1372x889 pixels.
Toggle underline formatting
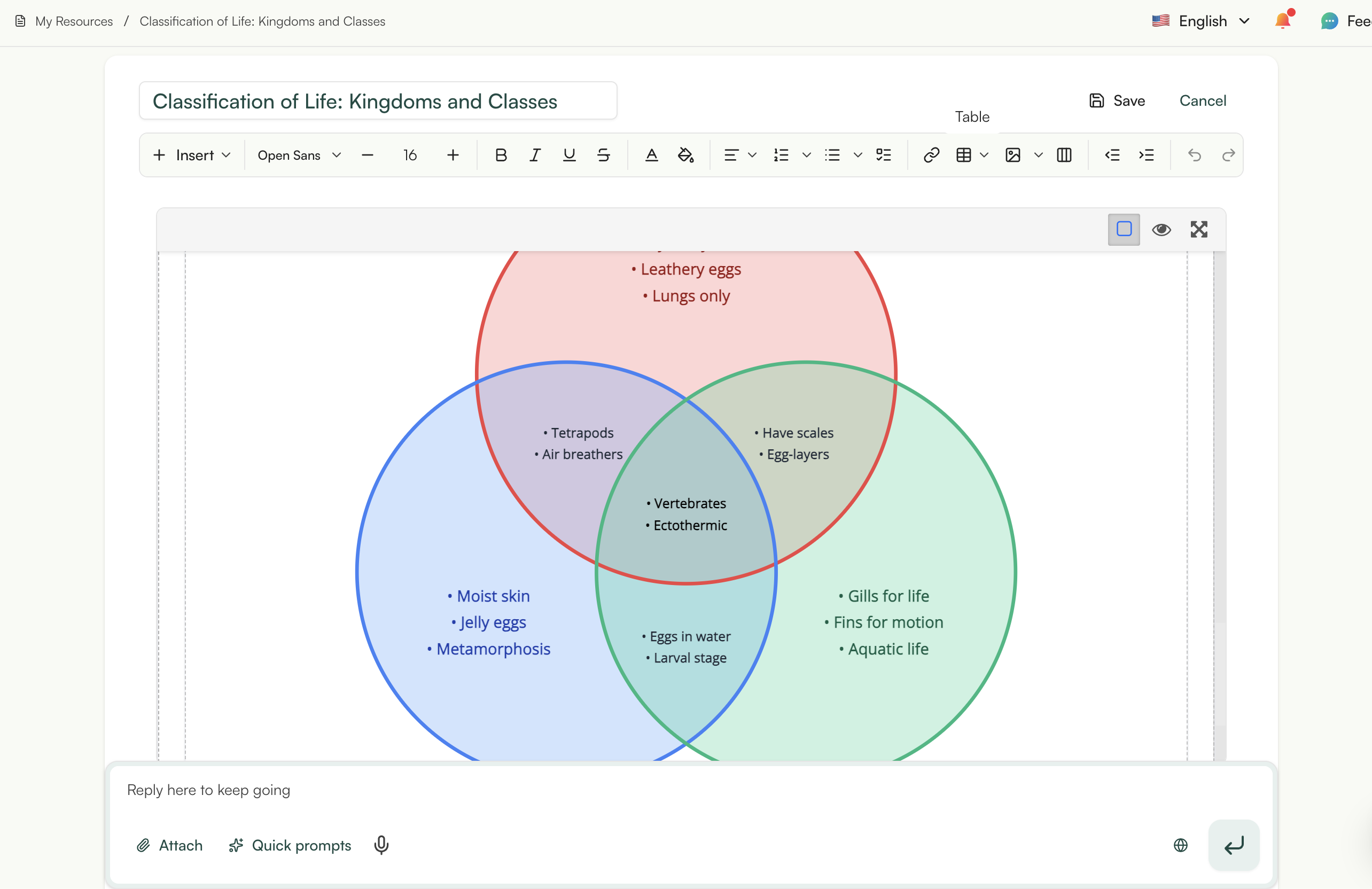coord(569,155)
